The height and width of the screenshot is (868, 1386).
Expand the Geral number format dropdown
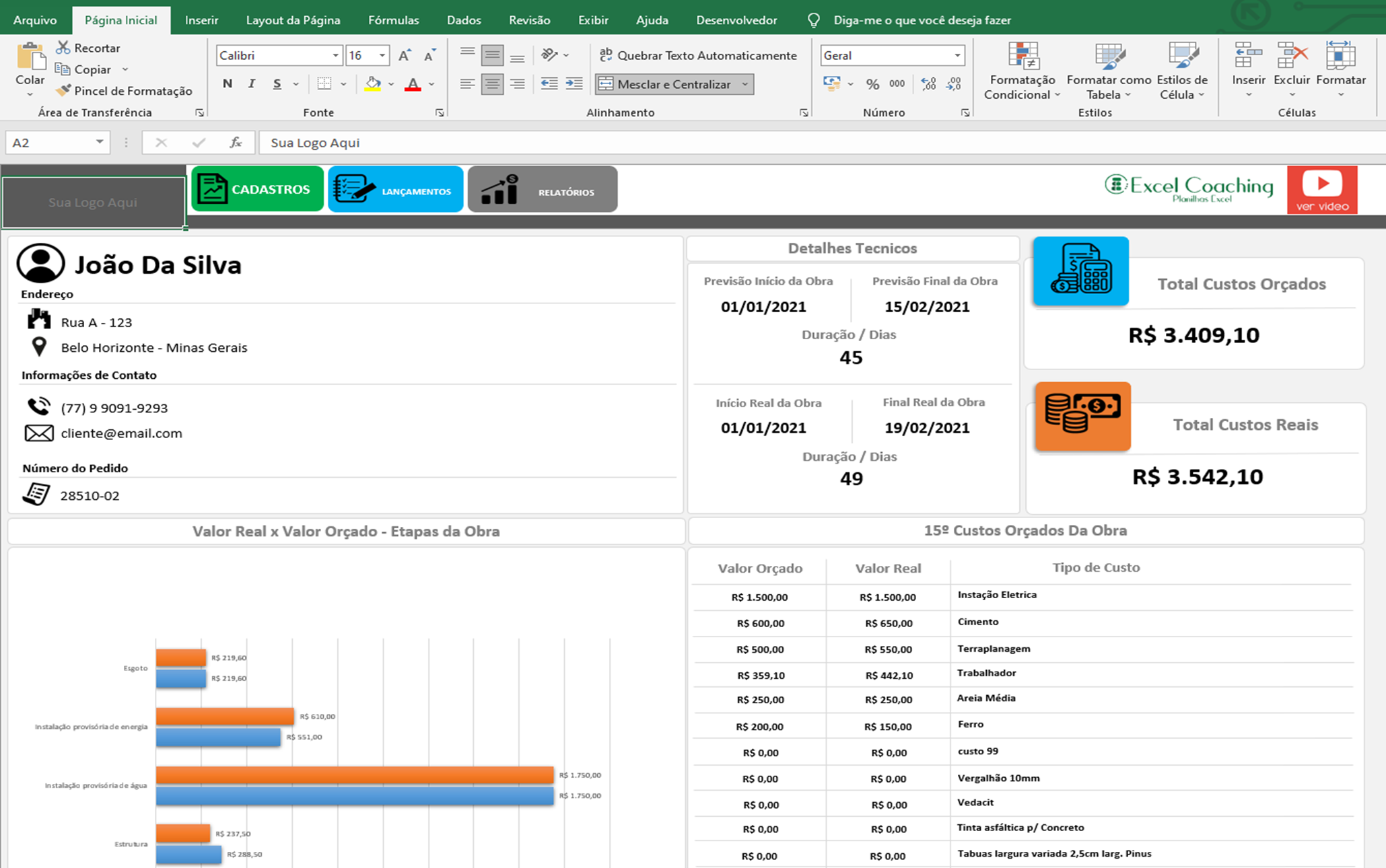[957, 55]
